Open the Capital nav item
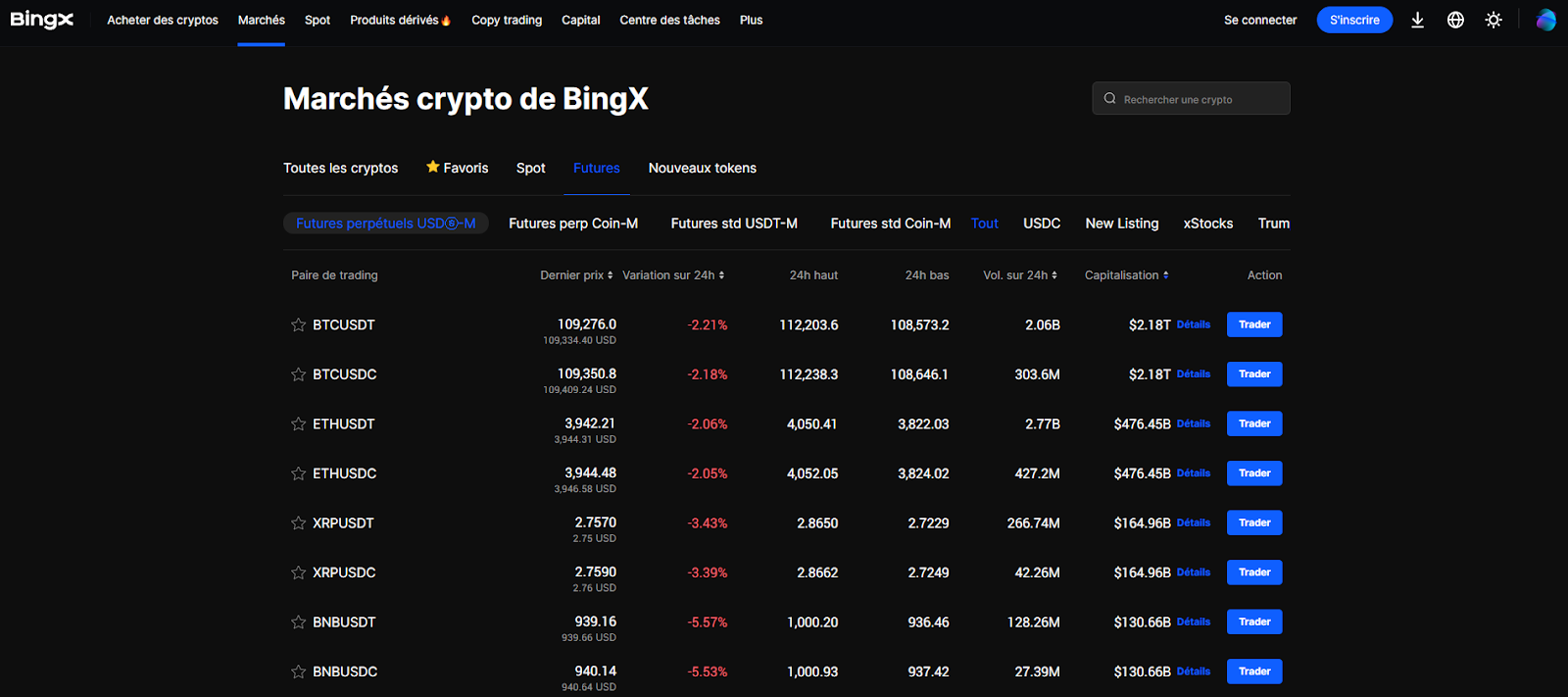The image size is (1568, 697). (x=581, y=20)
